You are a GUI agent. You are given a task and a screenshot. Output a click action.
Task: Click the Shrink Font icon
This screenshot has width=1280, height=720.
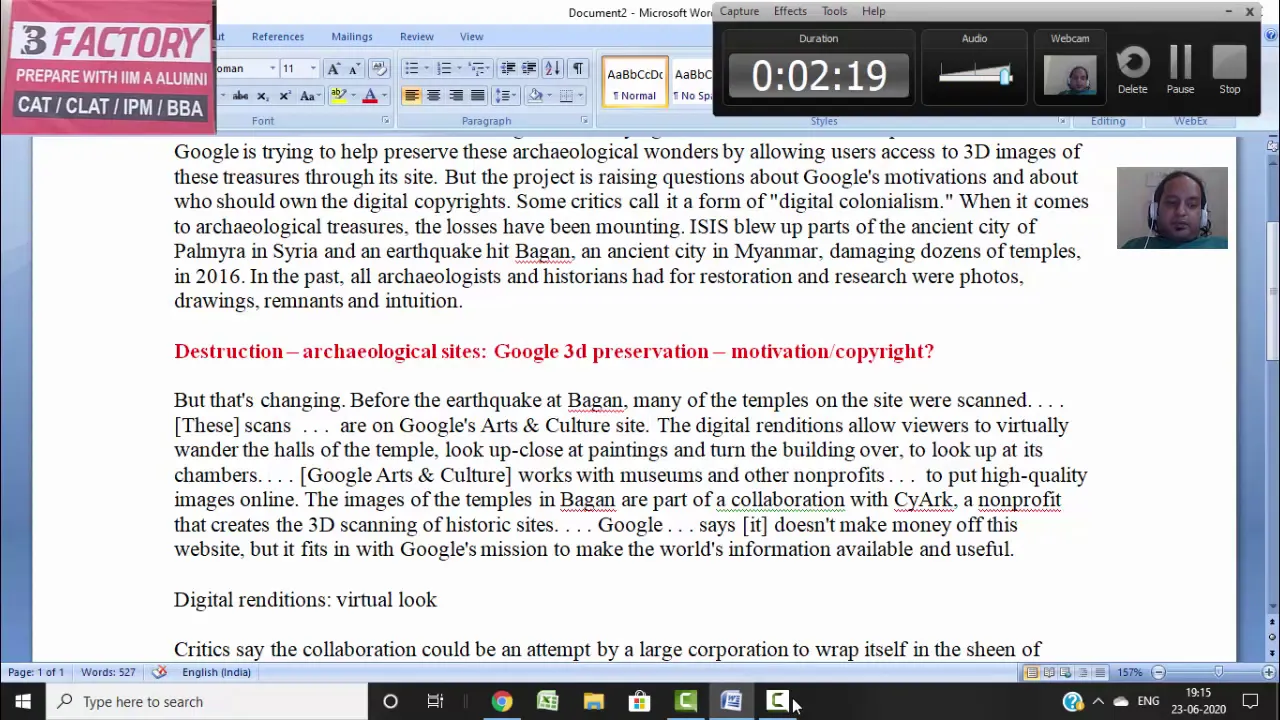tap(355, 68)
